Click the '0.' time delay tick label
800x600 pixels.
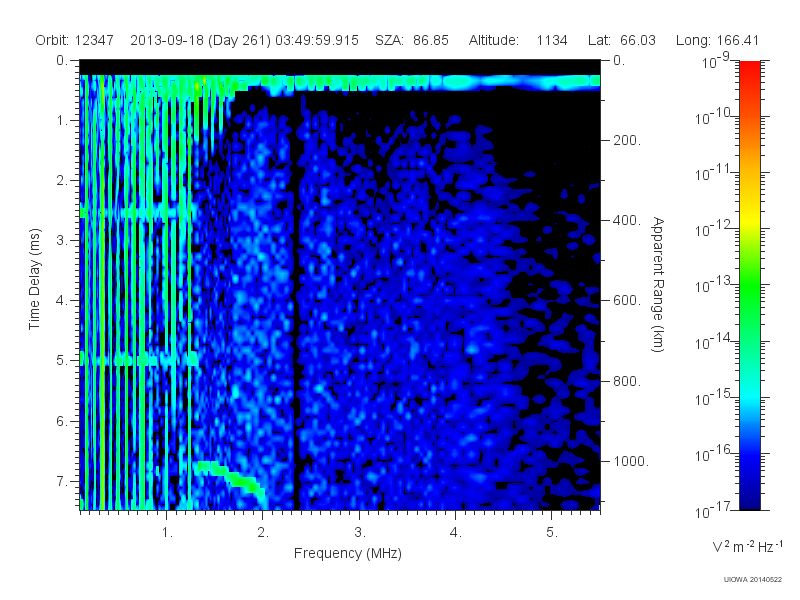point(62,60)
